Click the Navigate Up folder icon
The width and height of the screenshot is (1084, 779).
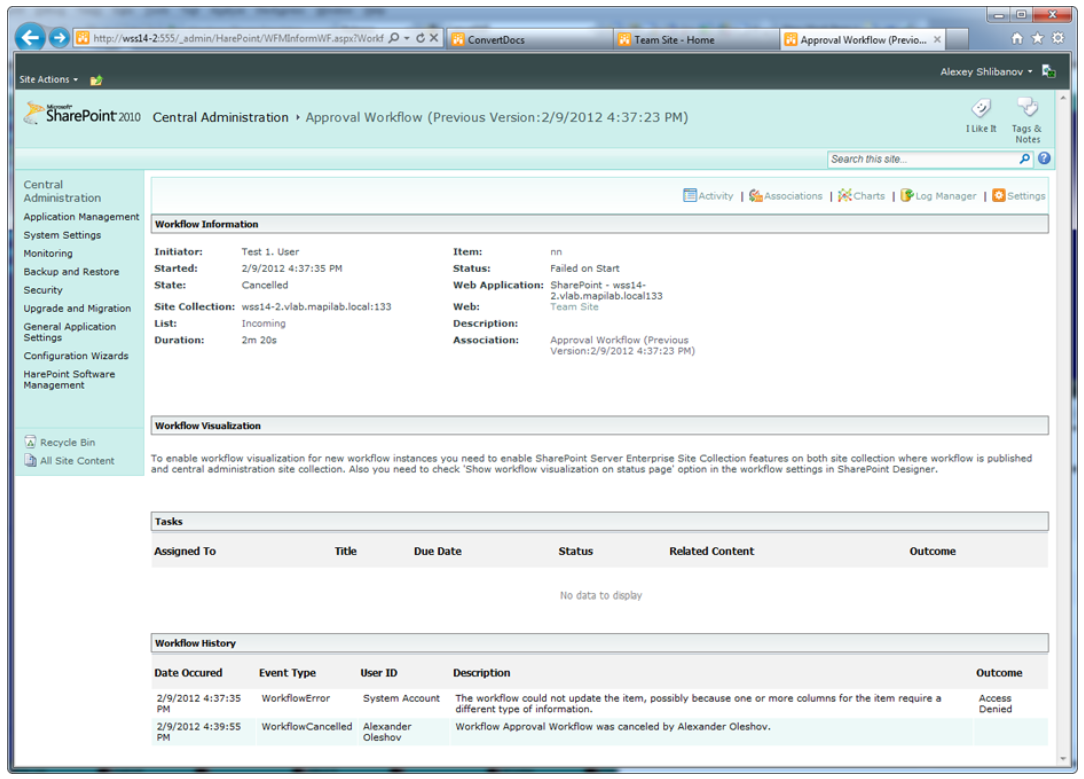96,80
